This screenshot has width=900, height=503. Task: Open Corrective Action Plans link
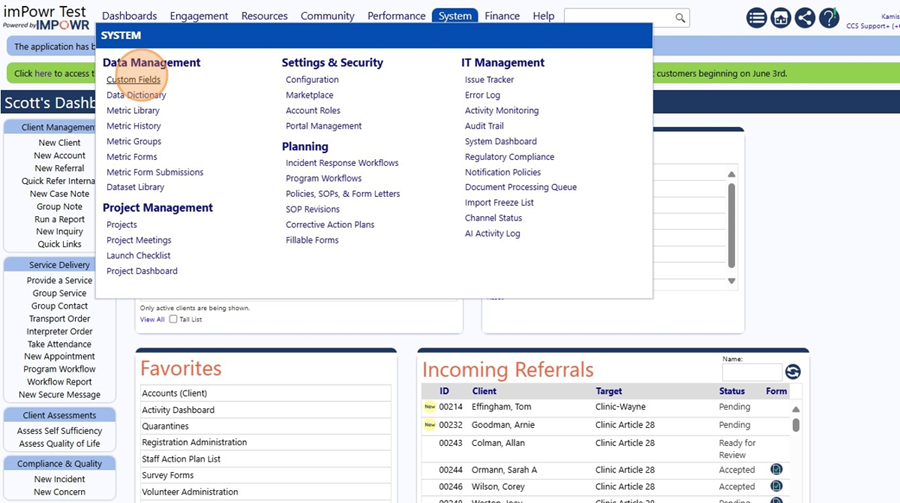pos(330,225)
